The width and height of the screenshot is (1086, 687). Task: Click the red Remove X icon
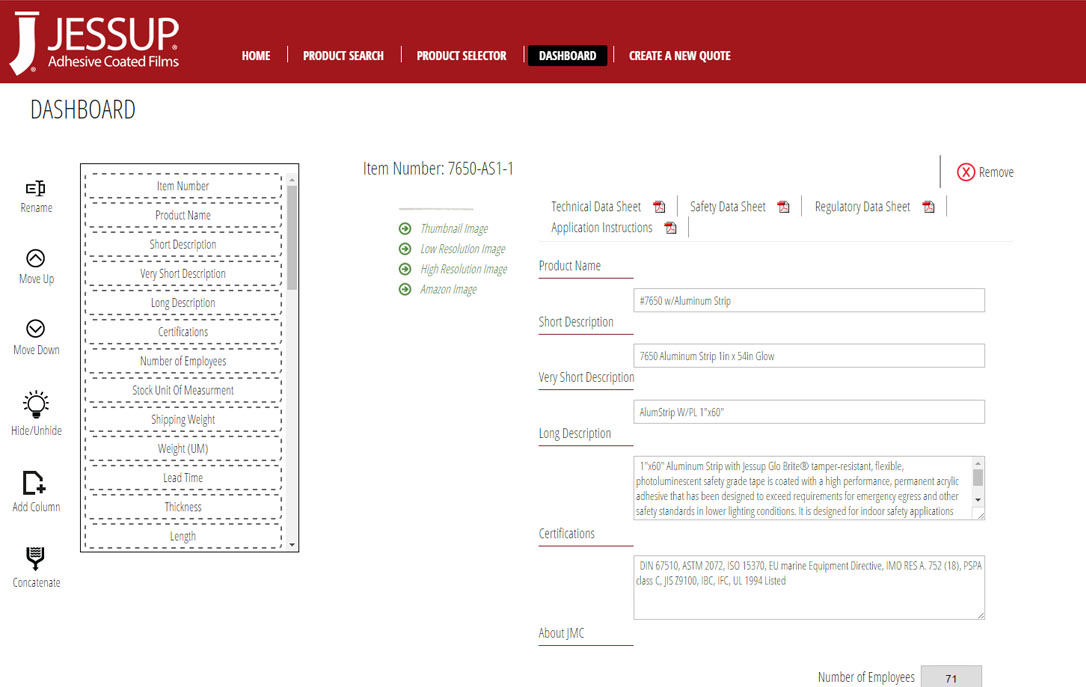[x=966, y=172]
